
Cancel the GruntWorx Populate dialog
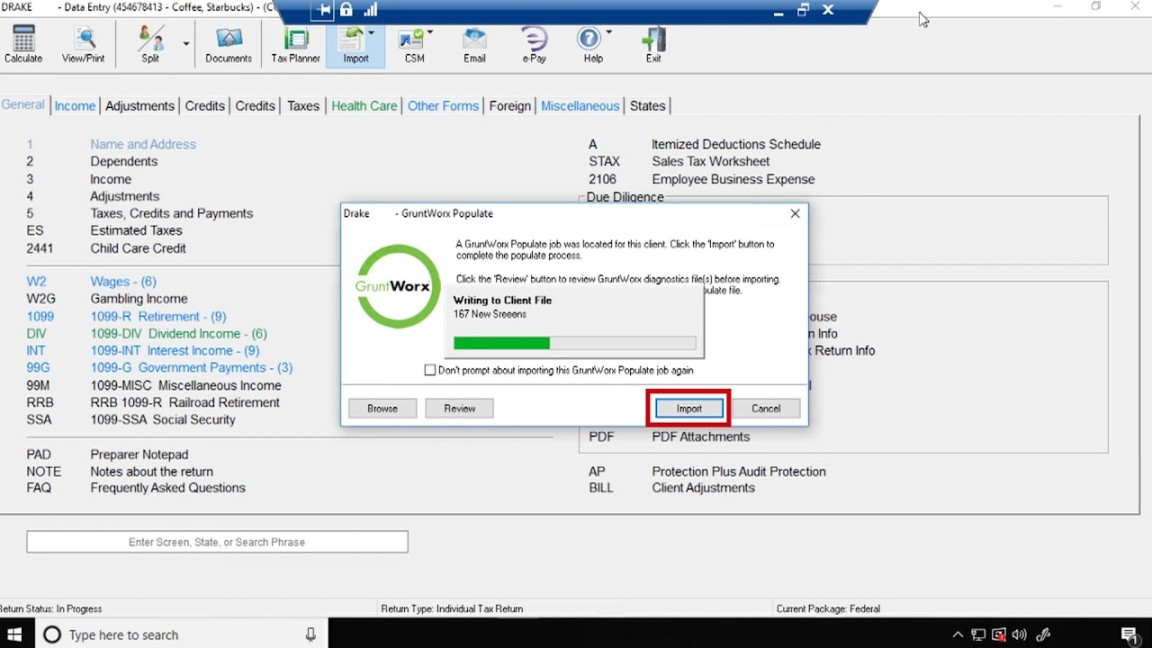(x=766, y=408)
